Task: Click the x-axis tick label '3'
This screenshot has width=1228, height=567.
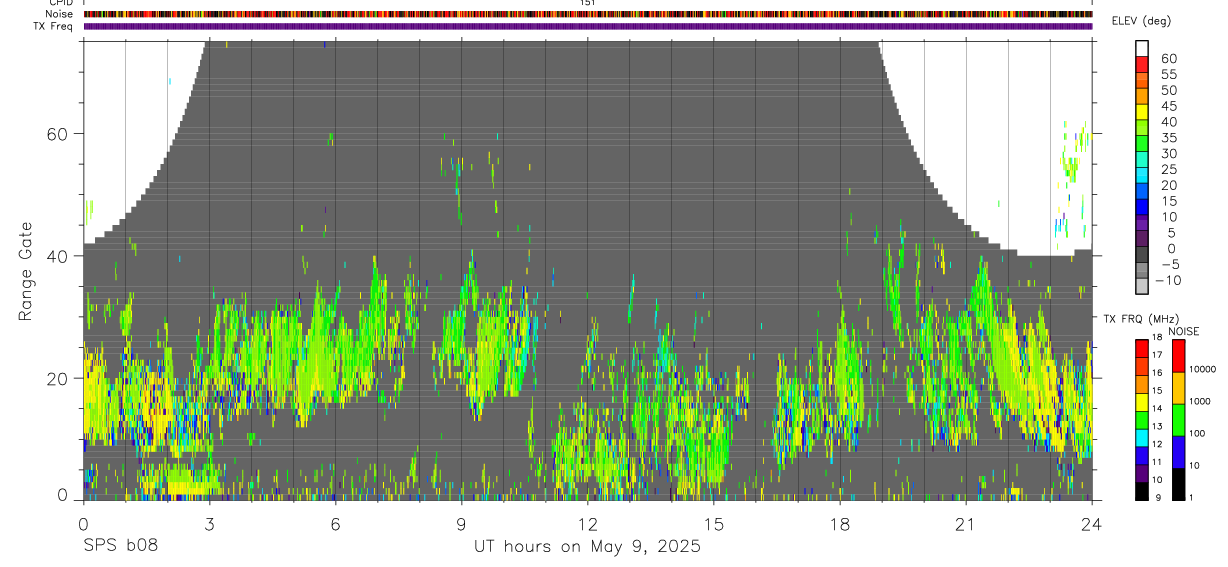Action: 209,524
